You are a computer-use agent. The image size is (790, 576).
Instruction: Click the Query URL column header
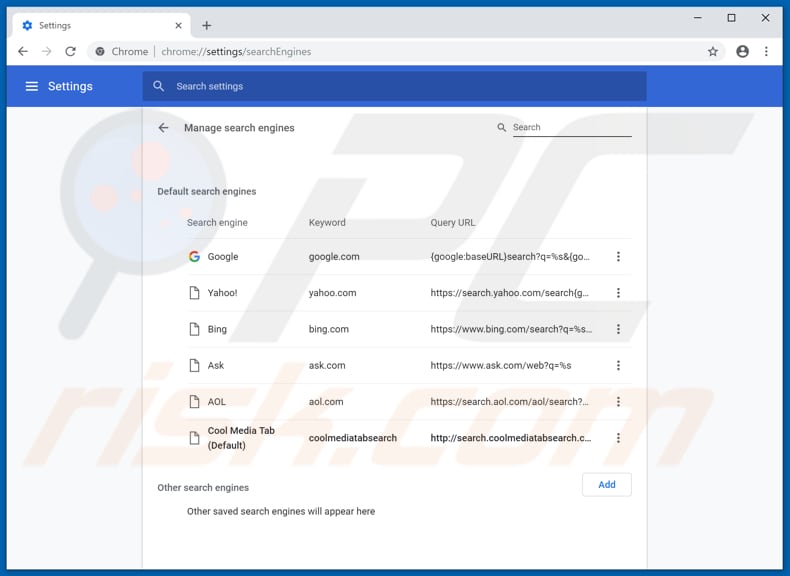coord(452,222)
